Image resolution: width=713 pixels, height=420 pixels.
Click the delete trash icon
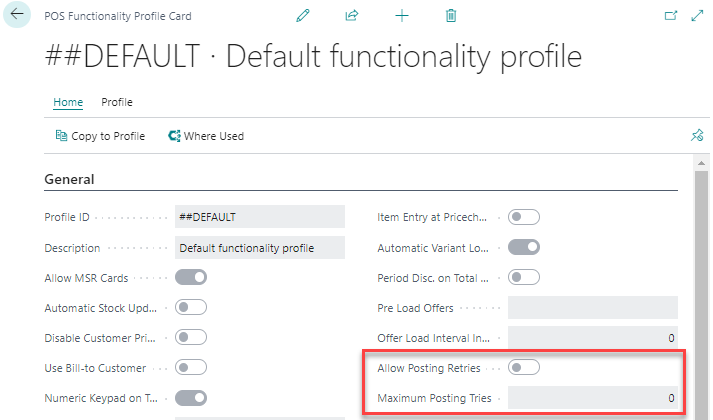451,16
